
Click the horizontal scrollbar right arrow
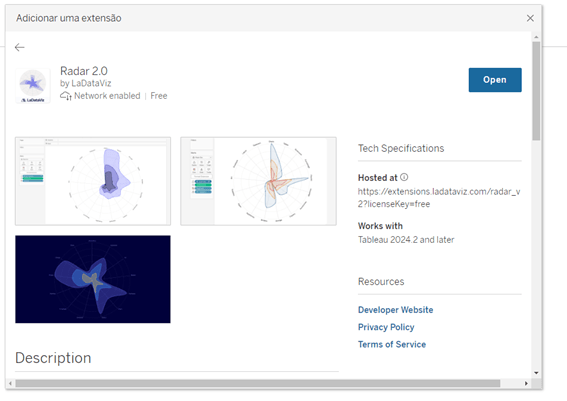coord(526,383)
